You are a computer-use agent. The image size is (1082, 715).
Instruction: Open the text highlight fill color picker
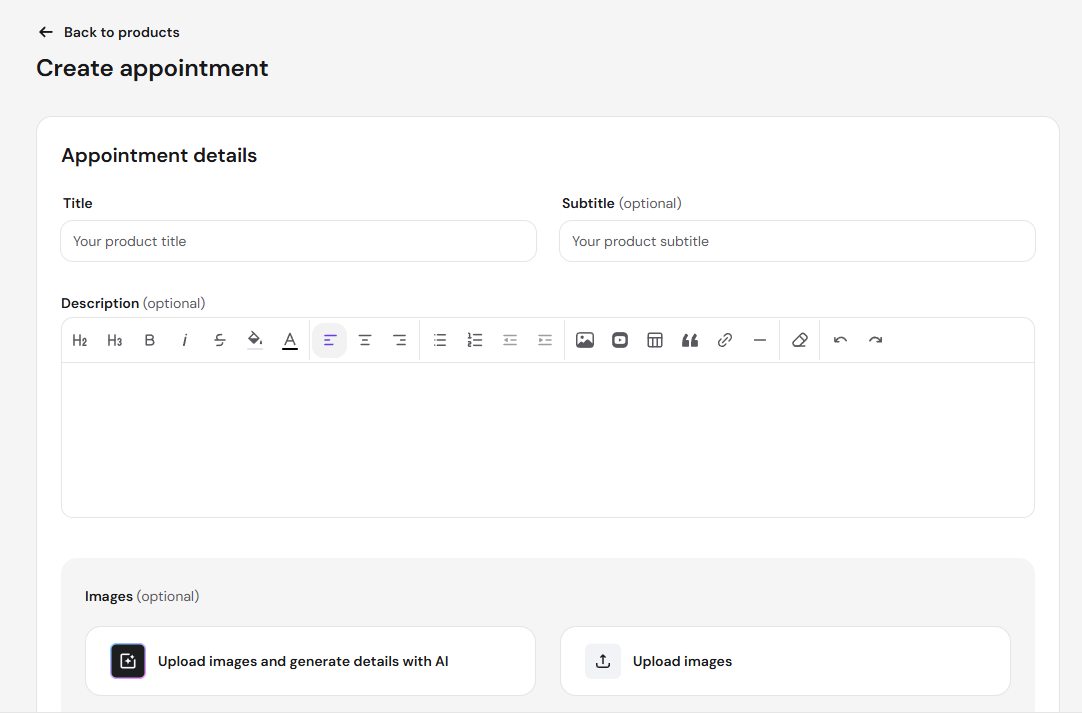point(255,340)
